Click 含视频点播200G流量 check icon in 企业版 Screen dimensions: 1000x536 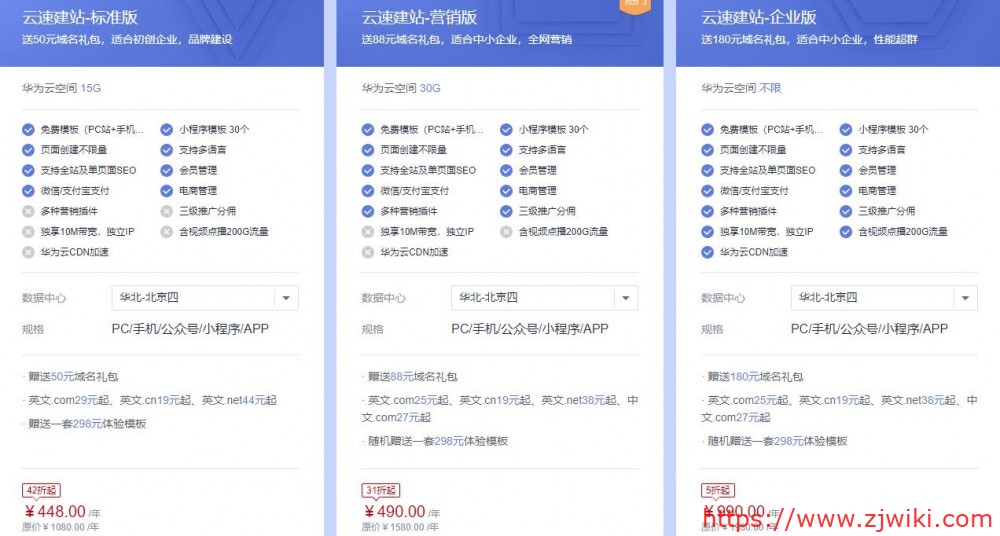click(x=846, y=232)
